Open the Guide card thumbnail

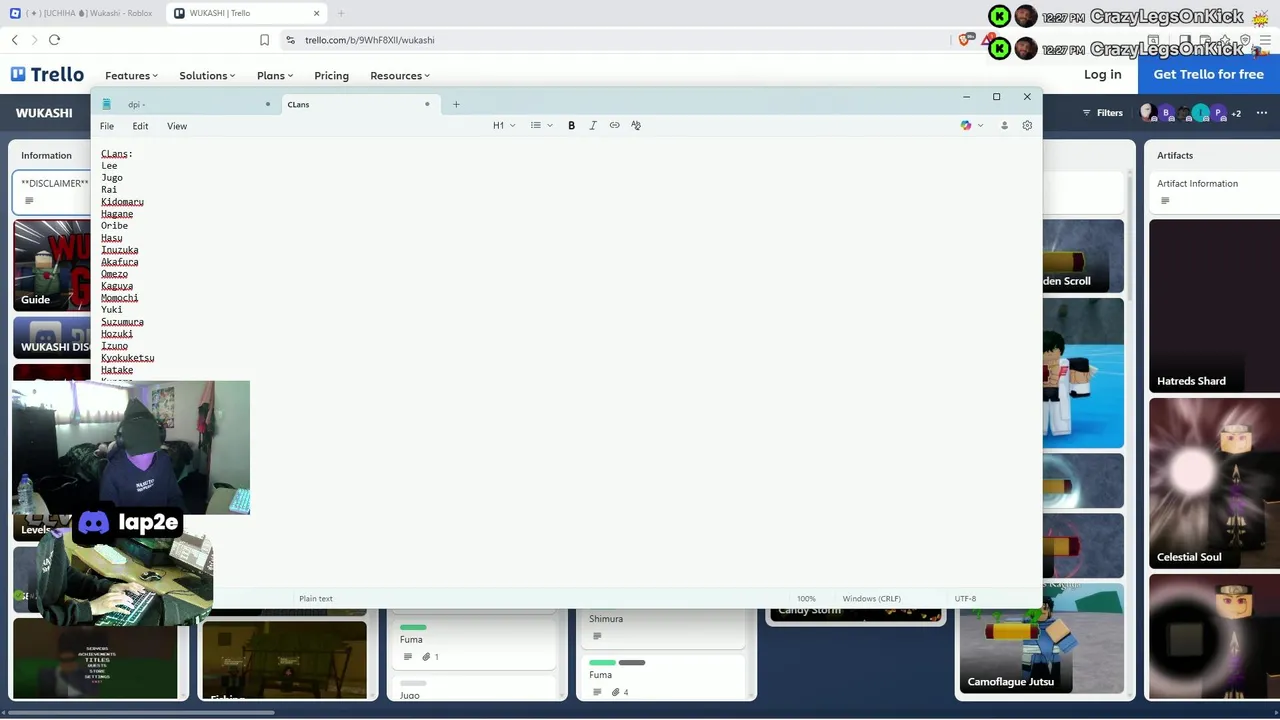click(x=52, y=265)
